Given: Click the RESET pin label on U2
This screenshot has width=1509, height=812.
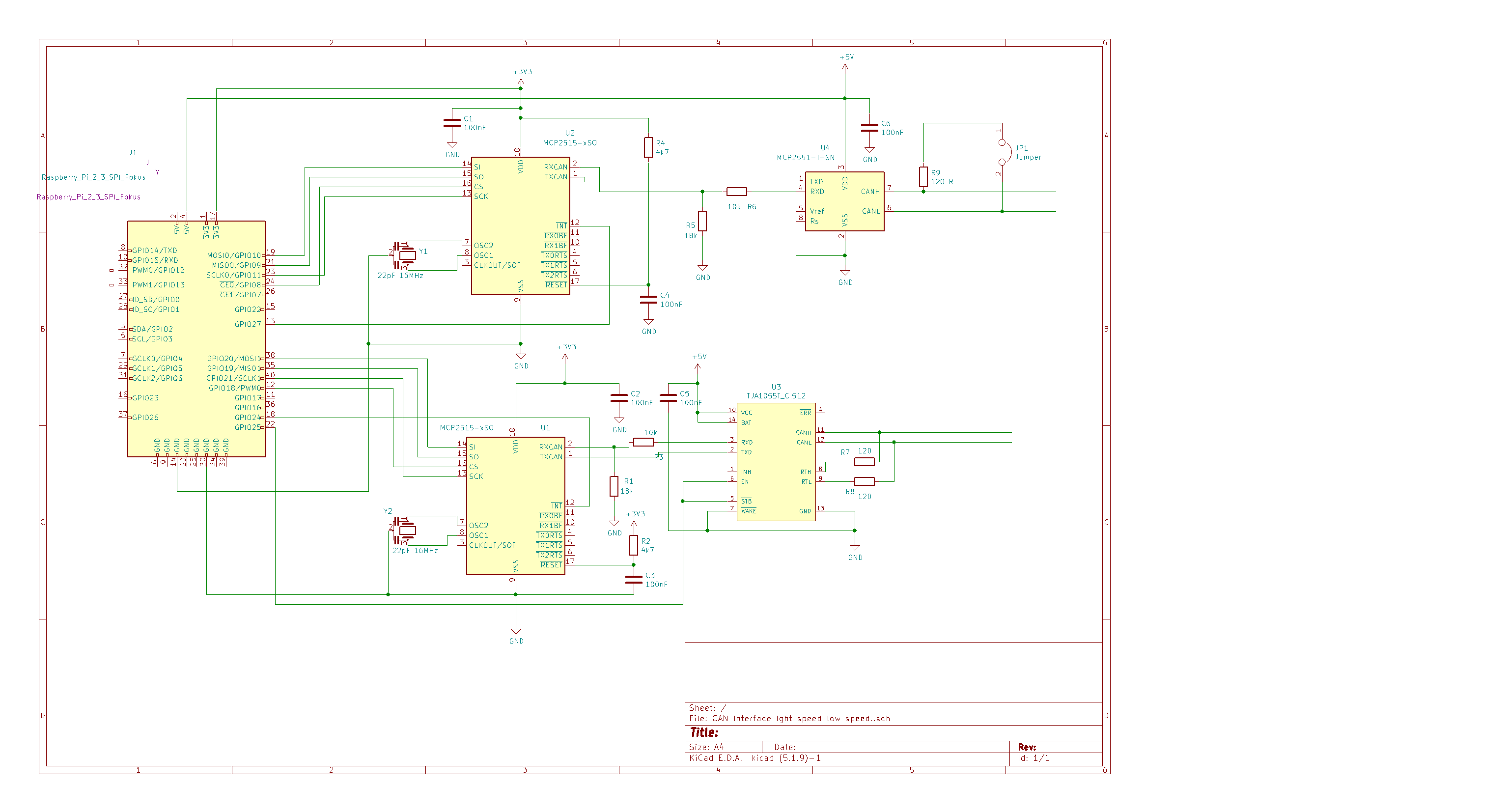Looking at the screenshot, I should 556,285.
